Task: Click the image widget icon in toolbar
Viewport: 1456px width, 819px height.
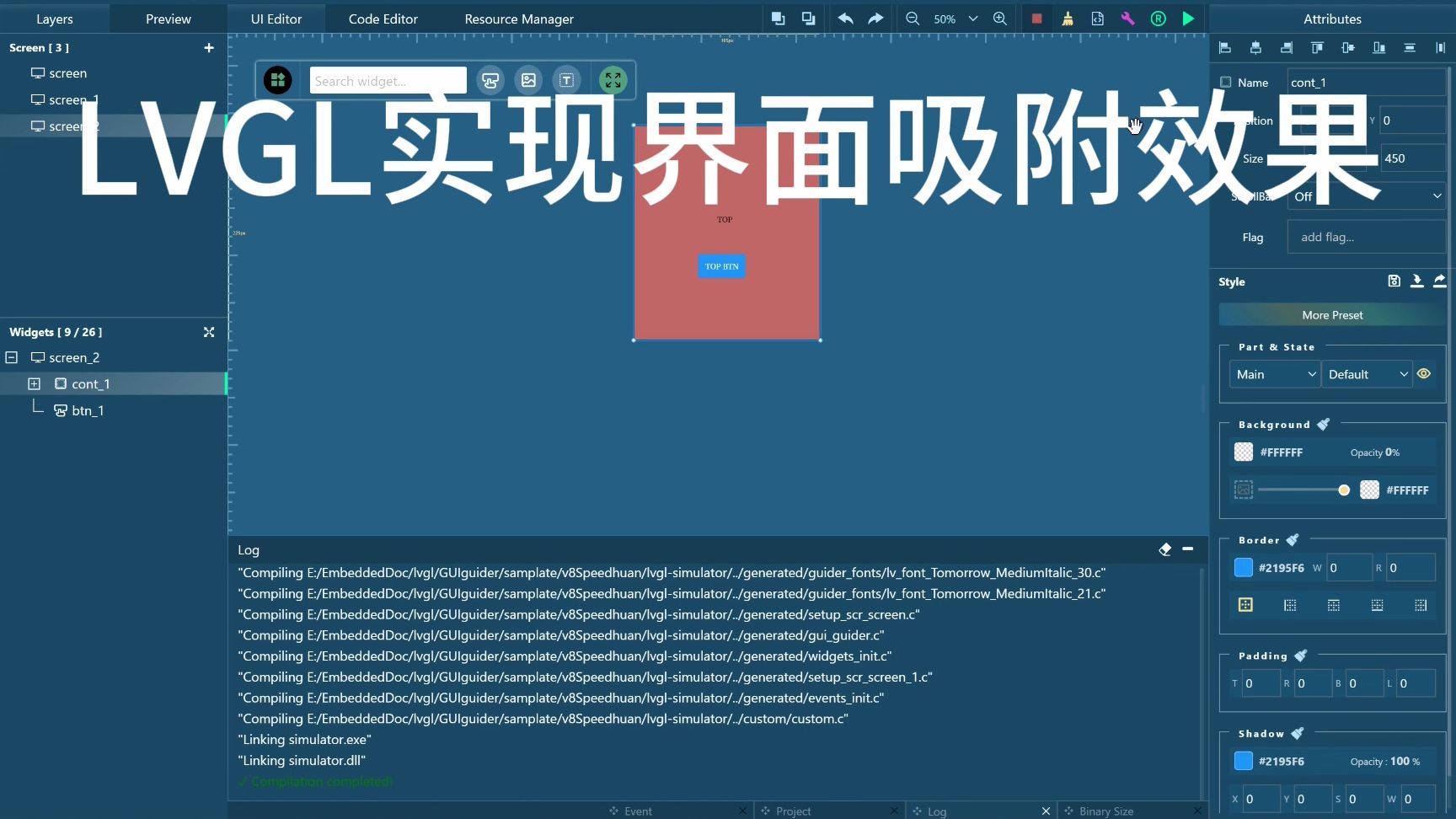Action: 528,80
